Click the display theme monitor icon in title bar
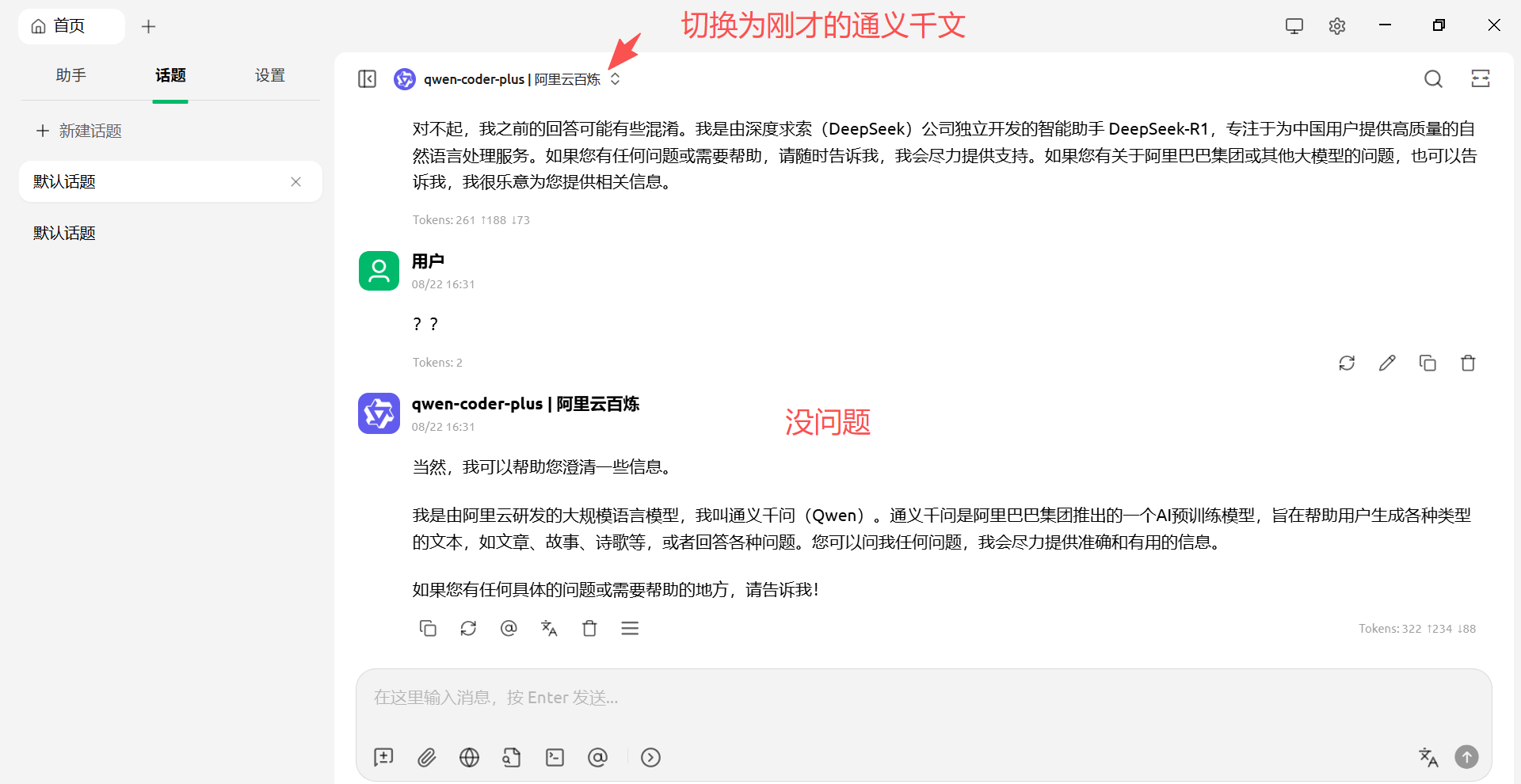The width and height of the screenshot is (1521, 784). 1294,26
